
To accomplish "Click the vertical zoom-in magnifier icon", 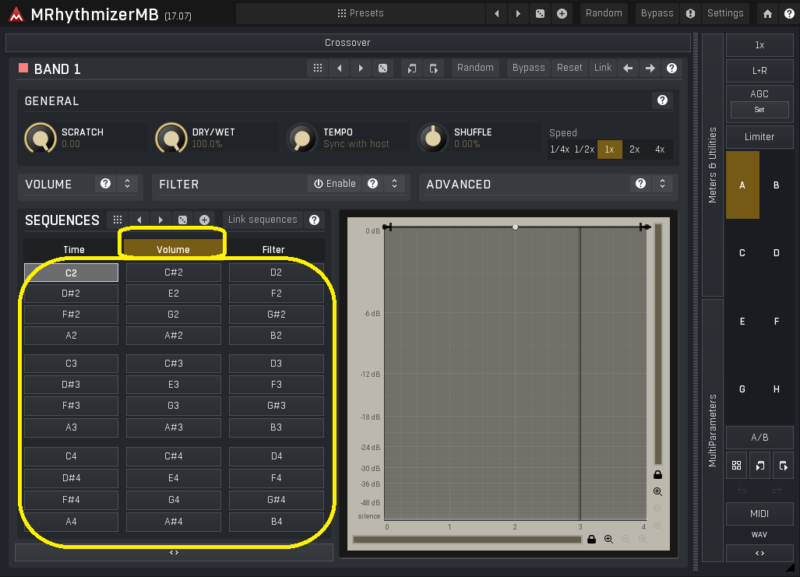I will tap(657, 492).
